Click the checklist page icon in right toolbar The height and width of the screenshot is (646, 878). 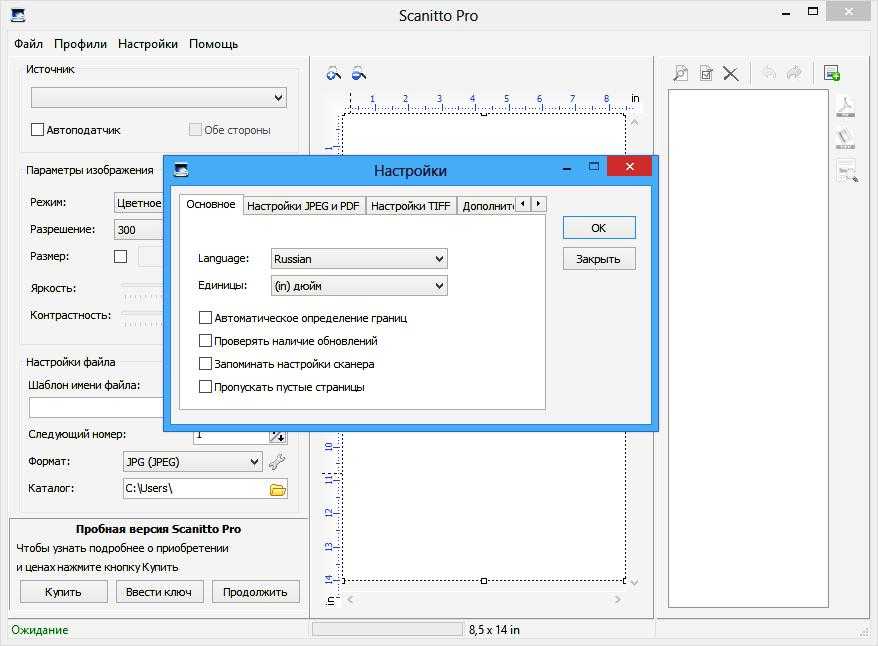(706, 73)
